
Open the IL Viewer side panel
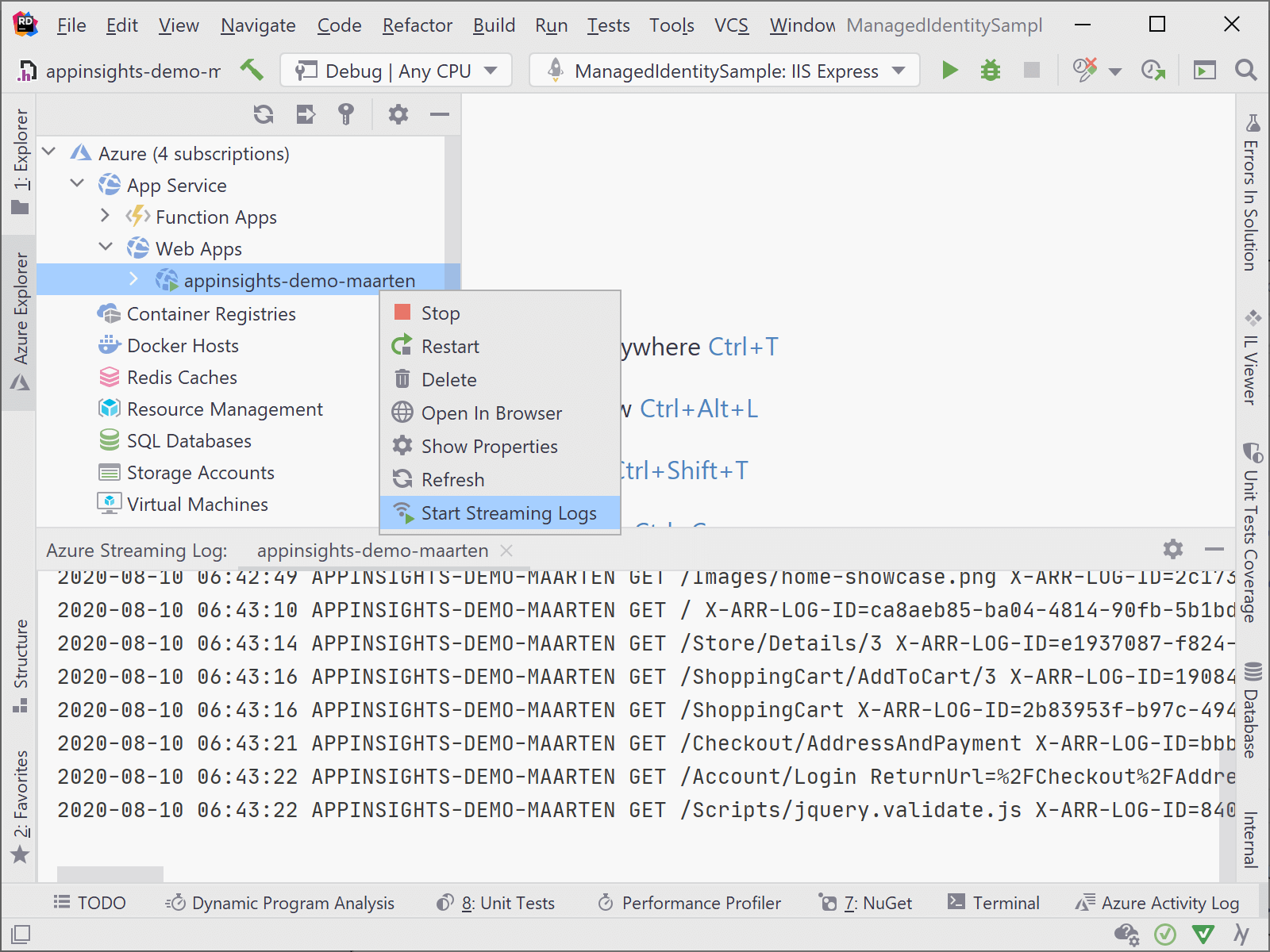tap(1252, 357)
